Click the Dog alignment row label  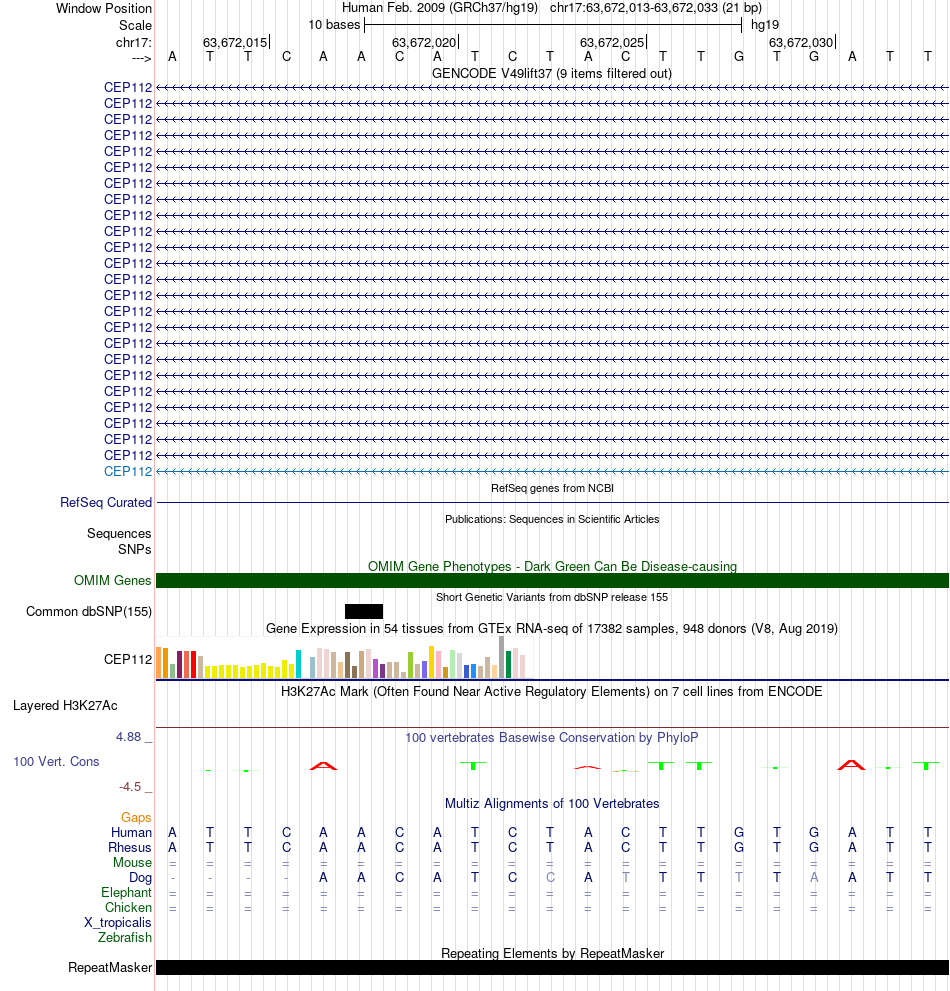click(x=140, y=878)
